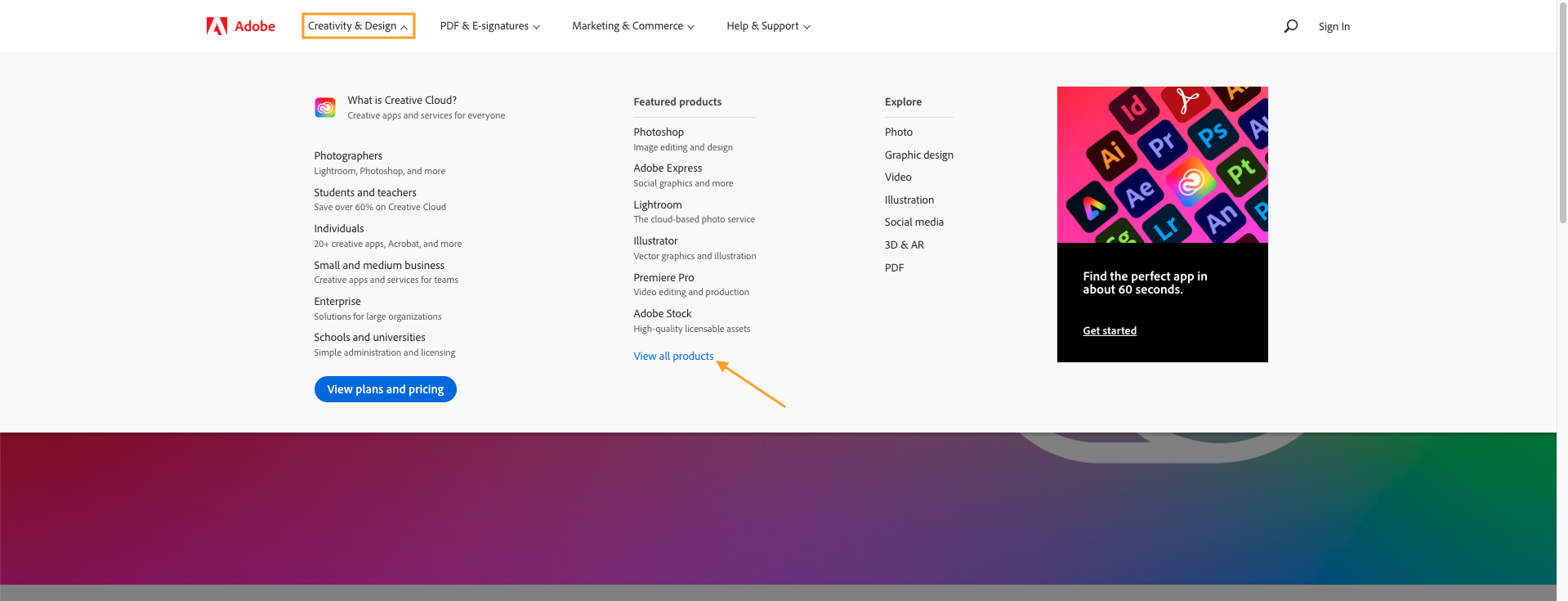The height and width of the screenshot is (601, 1568).
Task: Click the Pr Premiere tile in promo image
Action: pos(1161,144)
